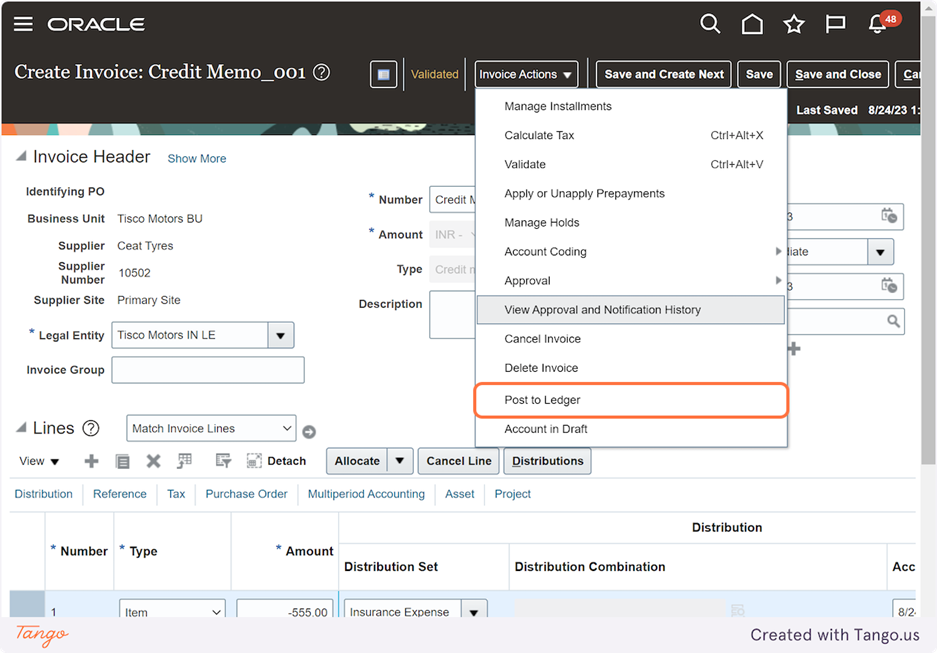Open Favorites star icon
The height and width of the screenshot is (653, 937).
(794, 24)
